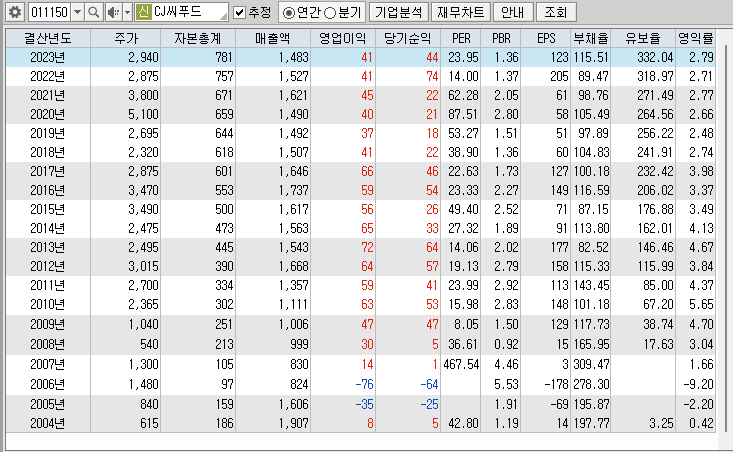Open the stock code dropdown arrow
The image size is (733, 452).
(x=78, y=12)
